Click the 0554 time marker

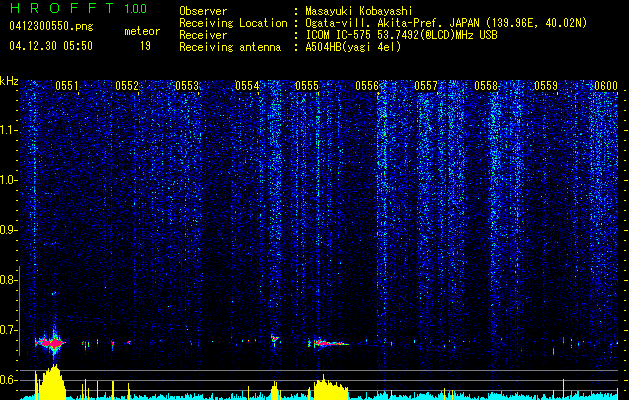(247, 85)
